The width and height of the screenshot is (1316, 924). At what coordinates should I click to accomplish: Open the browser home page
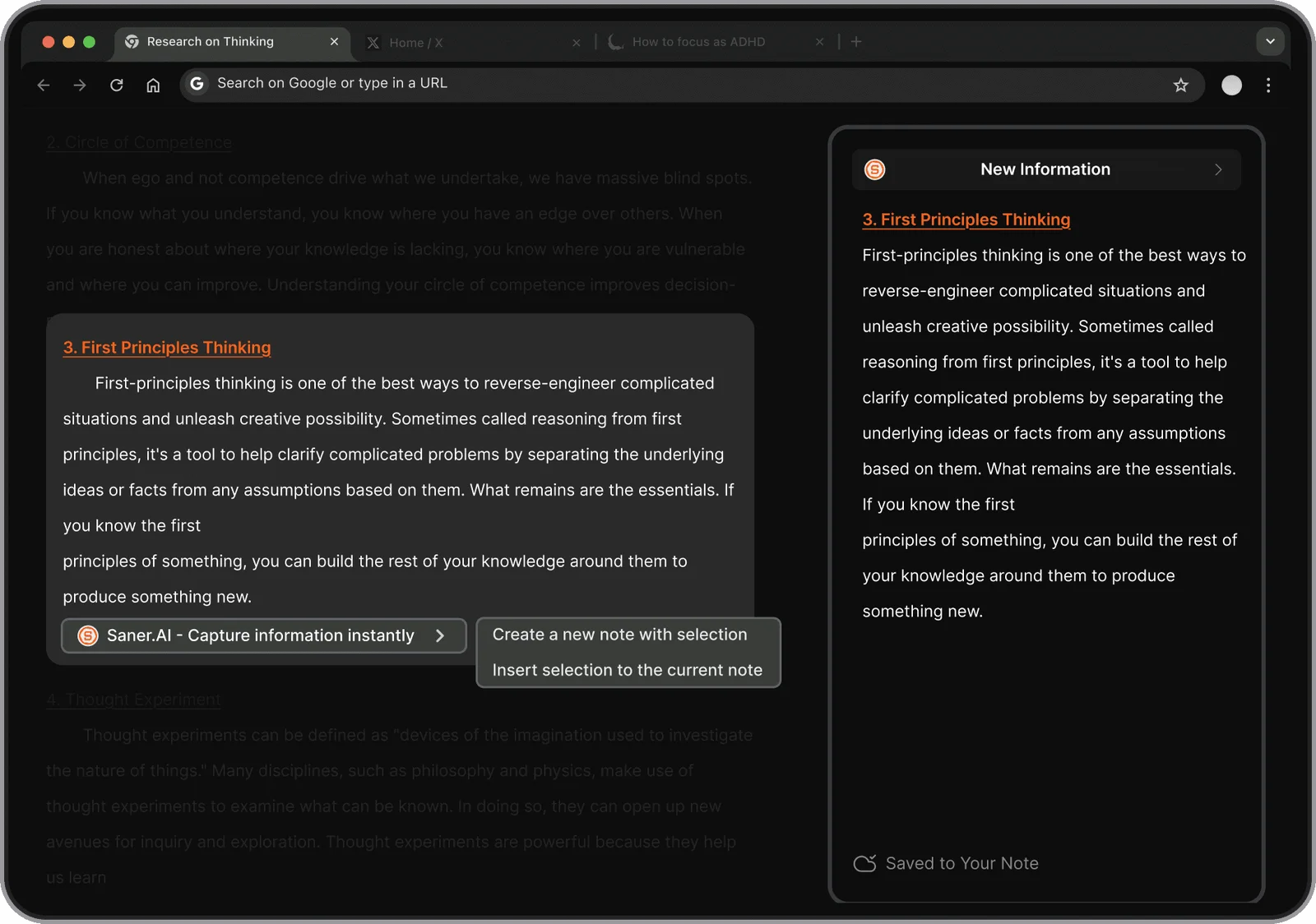[153, 85]
